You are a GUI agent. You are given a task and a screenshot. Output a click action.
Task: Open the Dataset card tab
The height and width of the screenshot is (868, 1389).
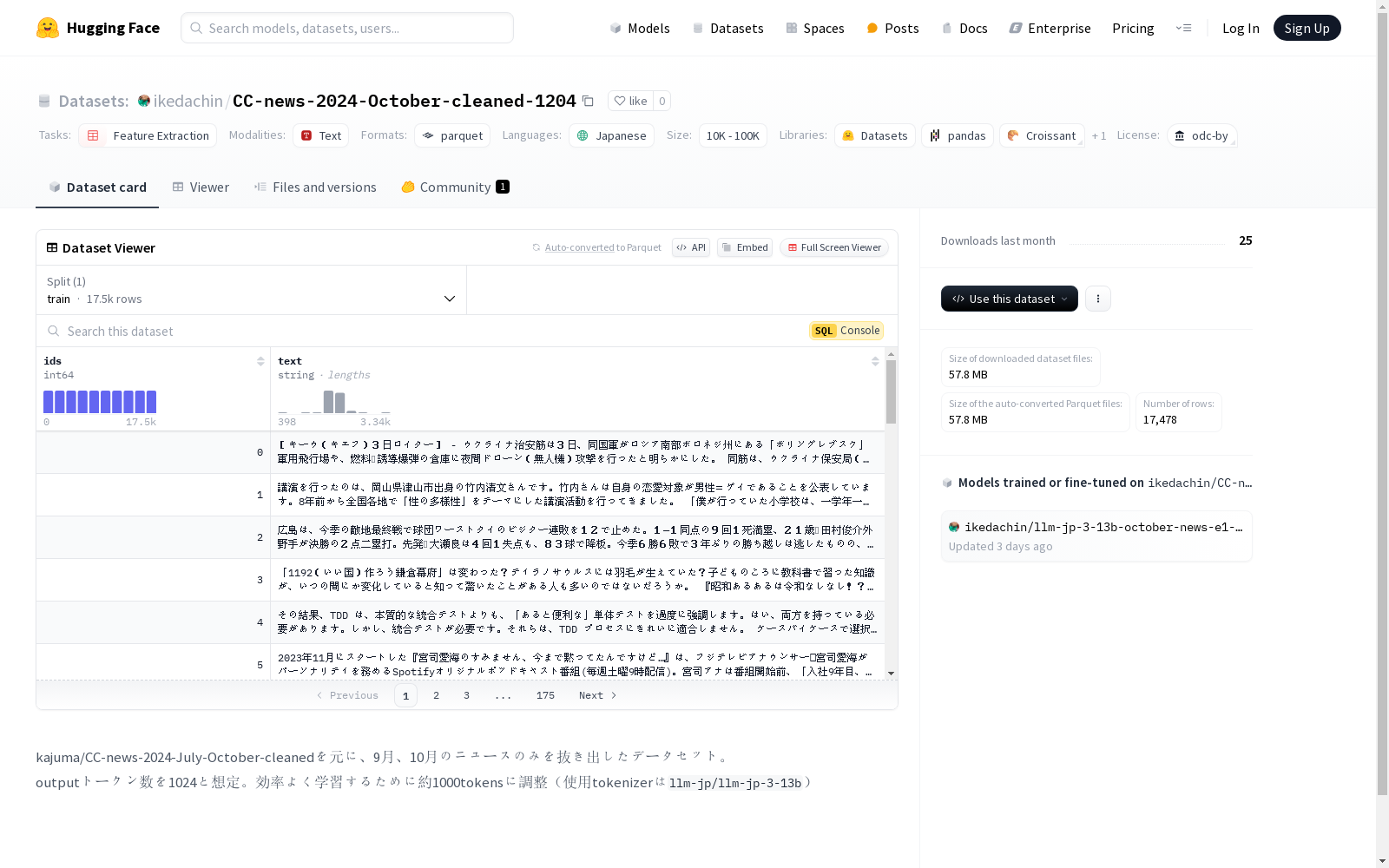point(97,187)
